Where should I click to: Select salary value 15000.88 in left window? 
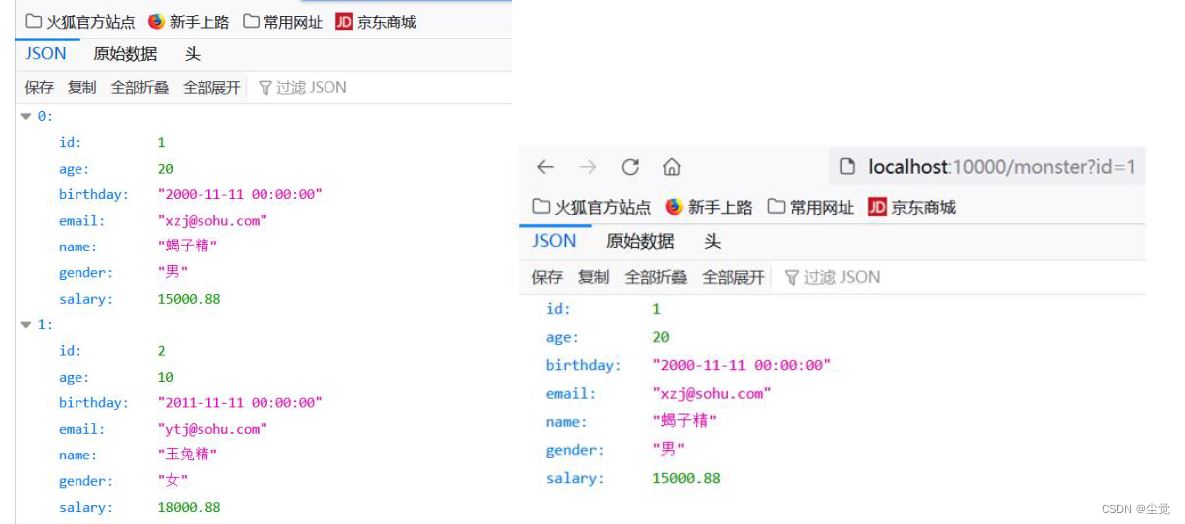click(x=189, y=299)
